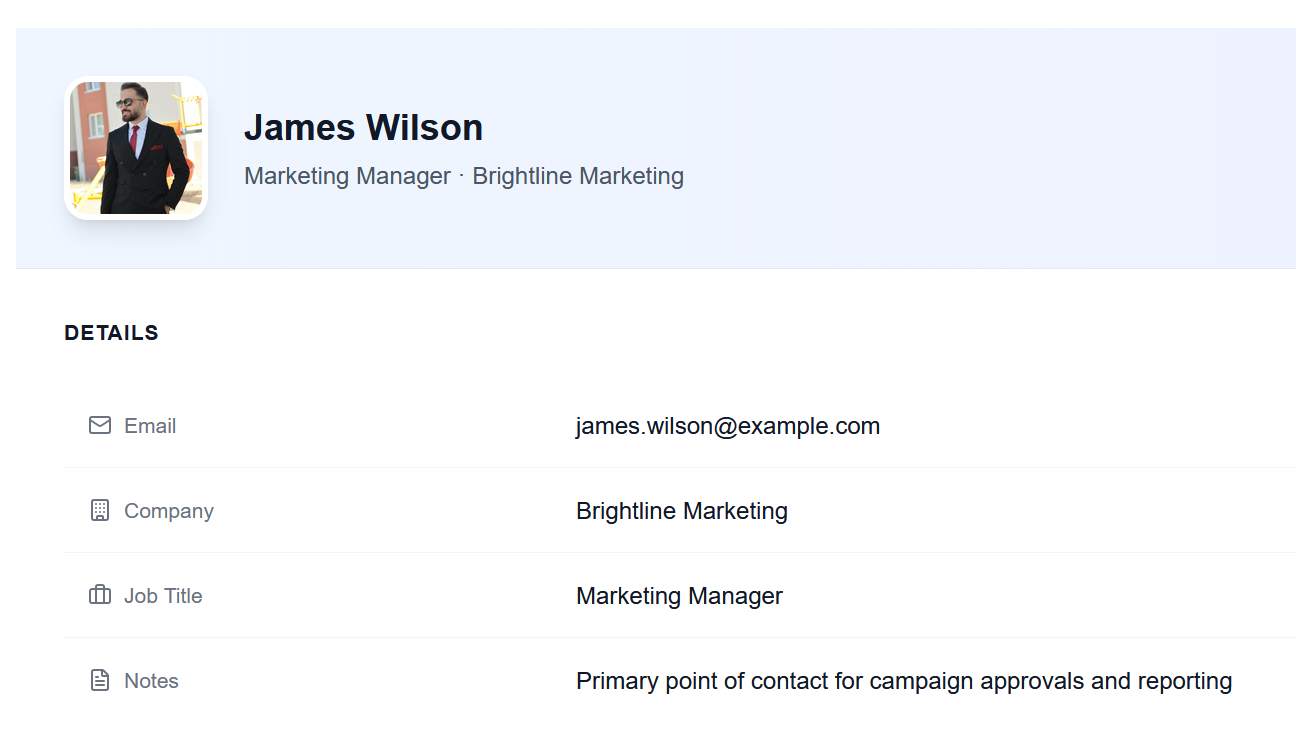Select Brightline Marketing value in Company row

[681, 511]
